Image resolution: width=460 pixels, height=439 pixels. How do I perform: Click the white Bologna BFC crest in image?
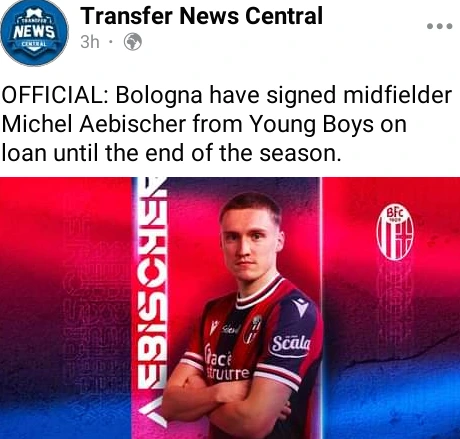(x=395, y=231)
